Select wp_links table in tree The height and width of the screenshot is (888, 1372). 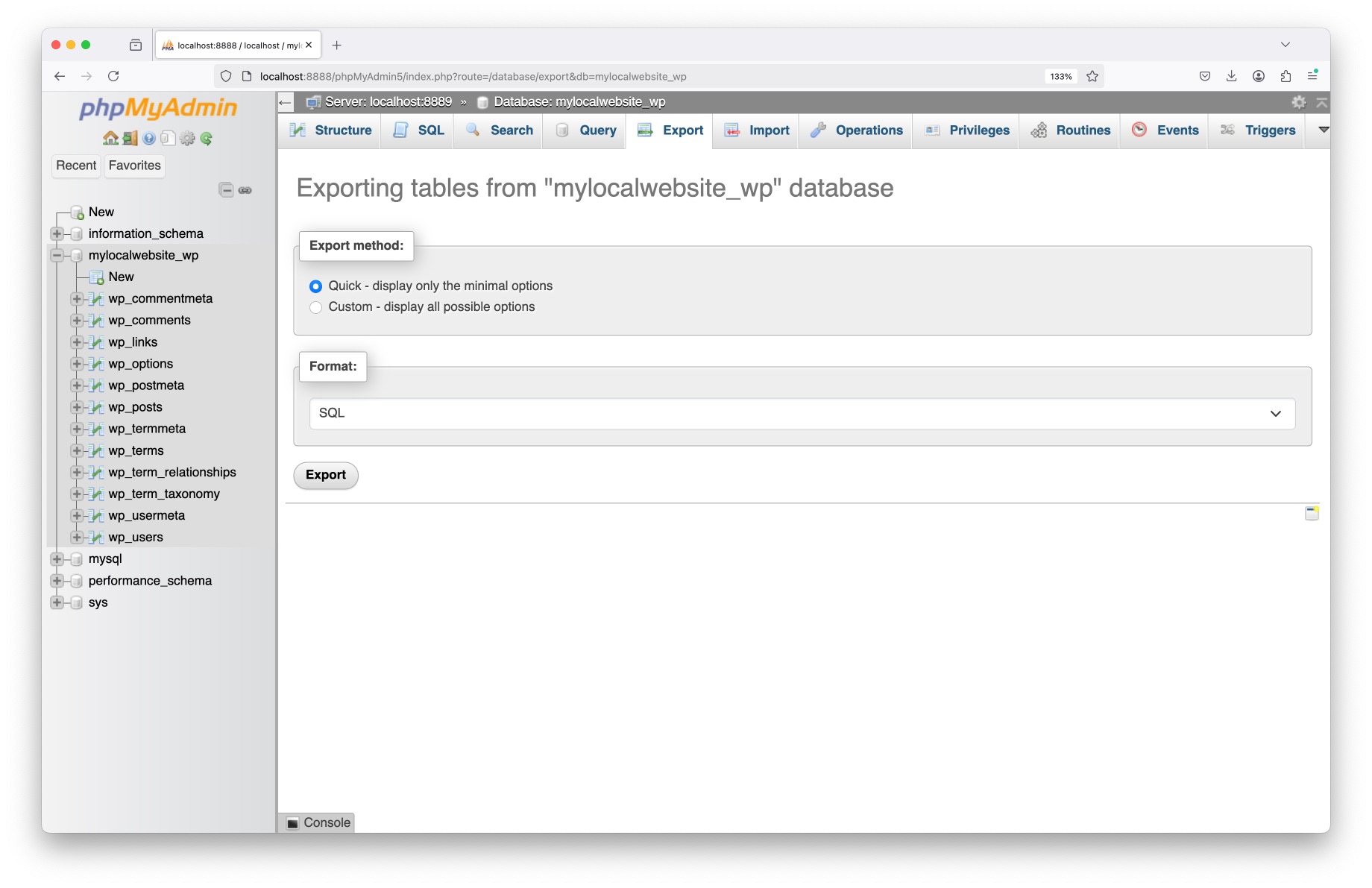click(x=133, y=342)
